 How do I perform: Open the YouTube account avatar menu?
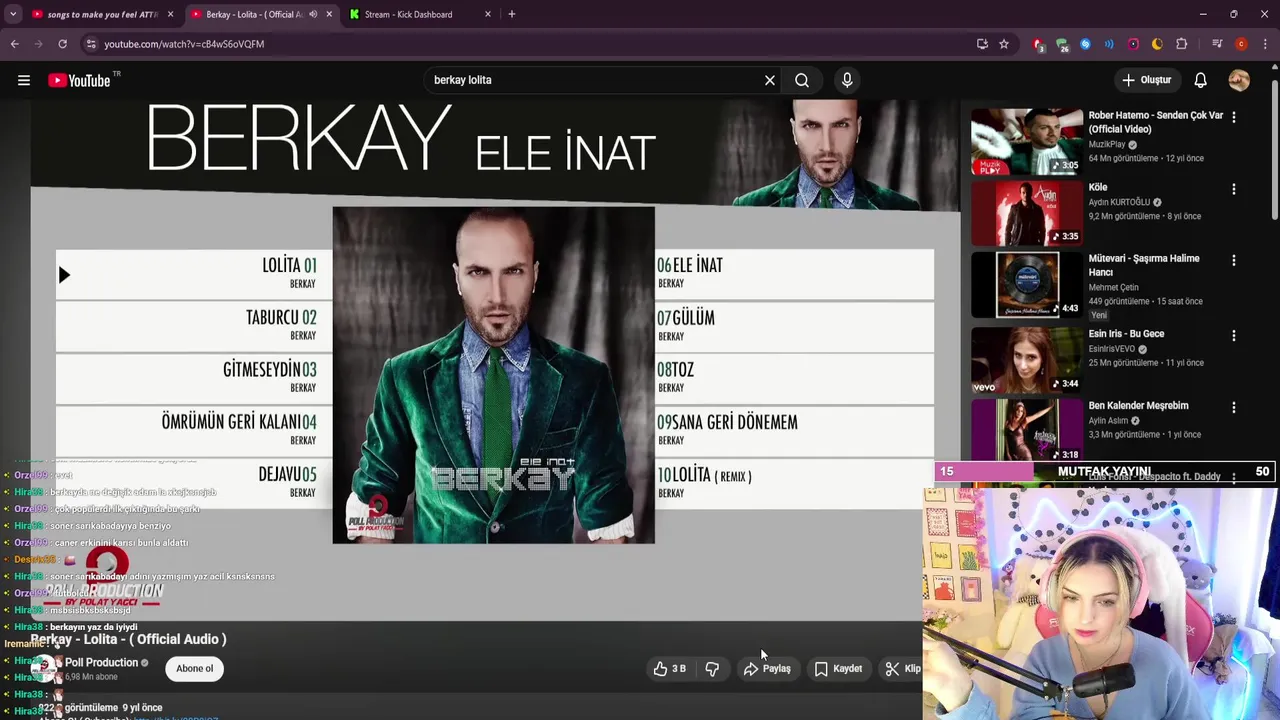(1239, 80)
